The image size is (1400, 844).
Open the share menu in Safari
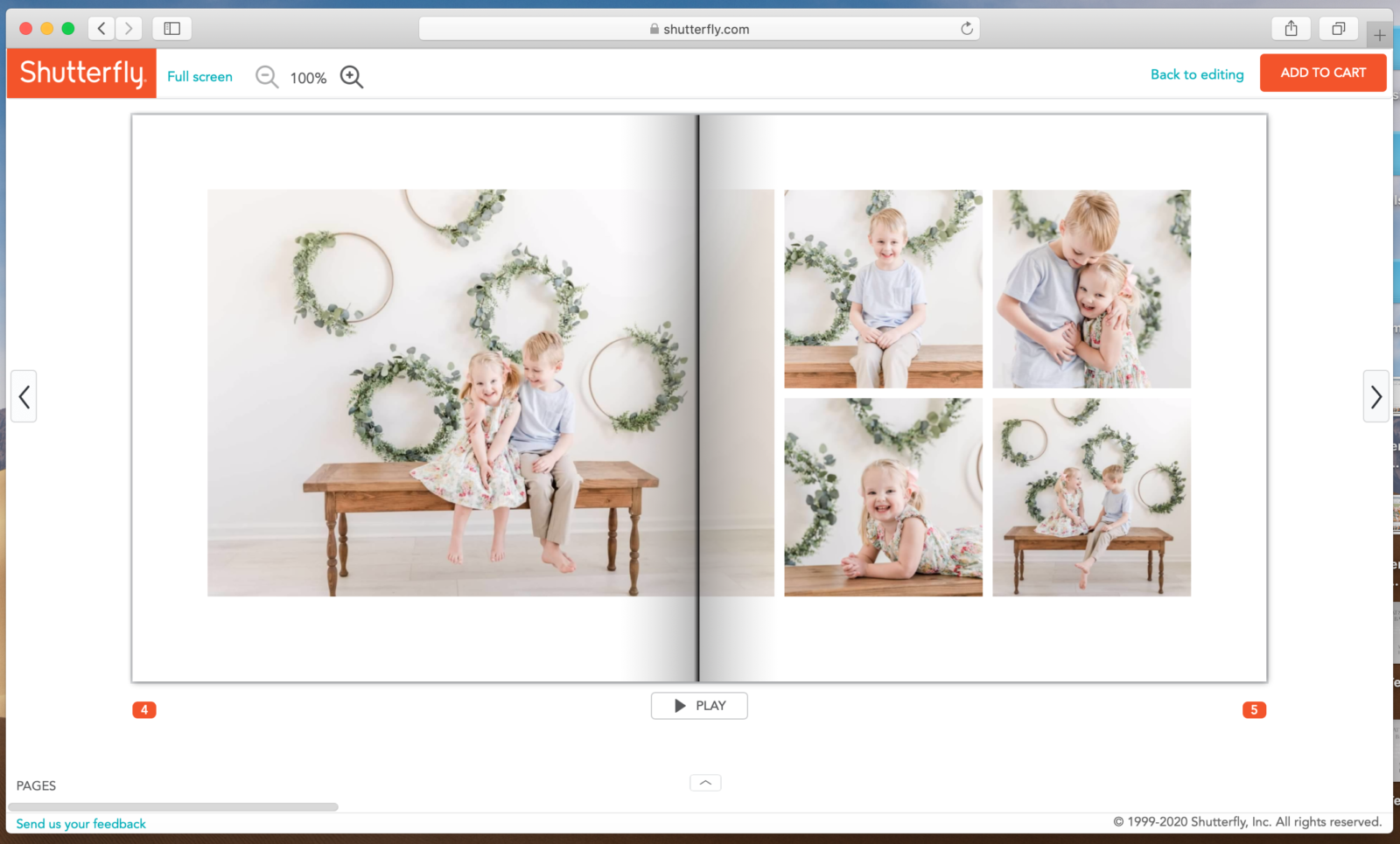click(1291, 28)
